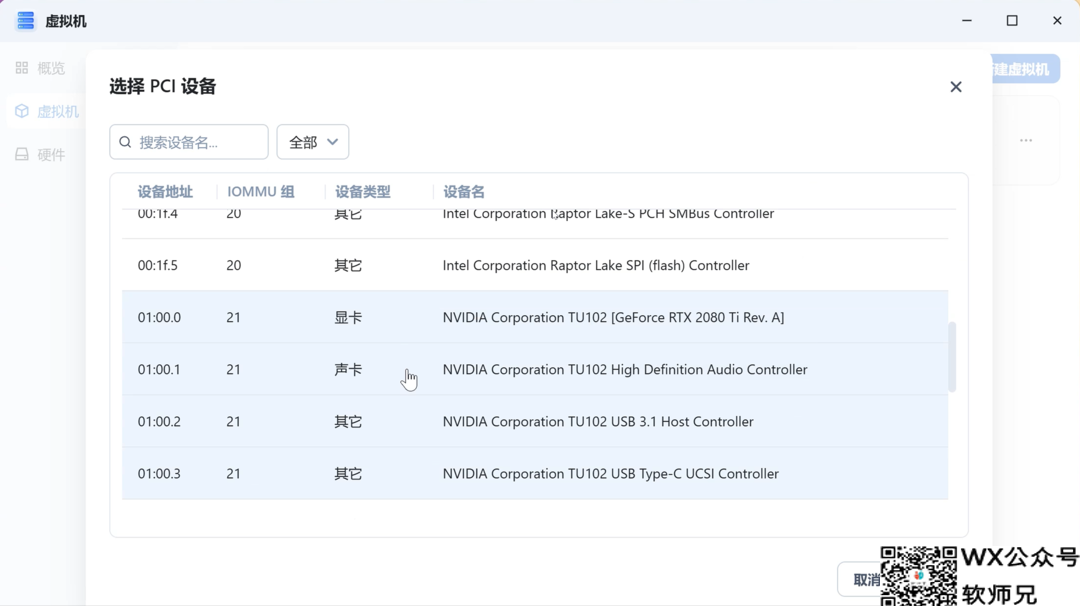Click address 00:1f.5 cell

click(x=158, y=265)
